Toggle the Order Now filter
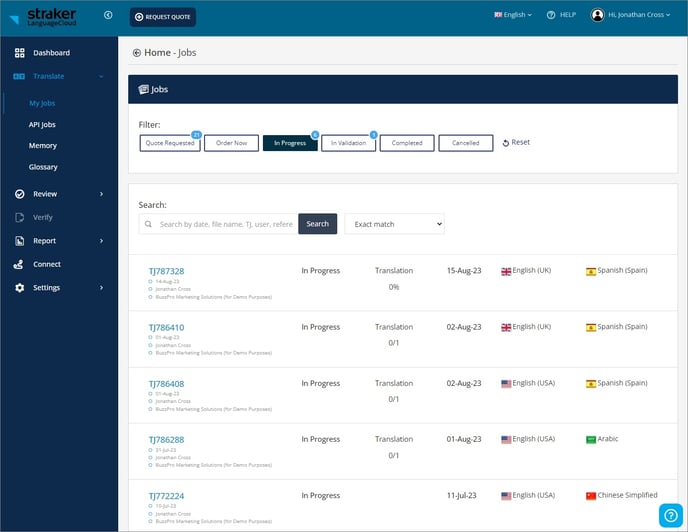 click(x=231, y=143)
